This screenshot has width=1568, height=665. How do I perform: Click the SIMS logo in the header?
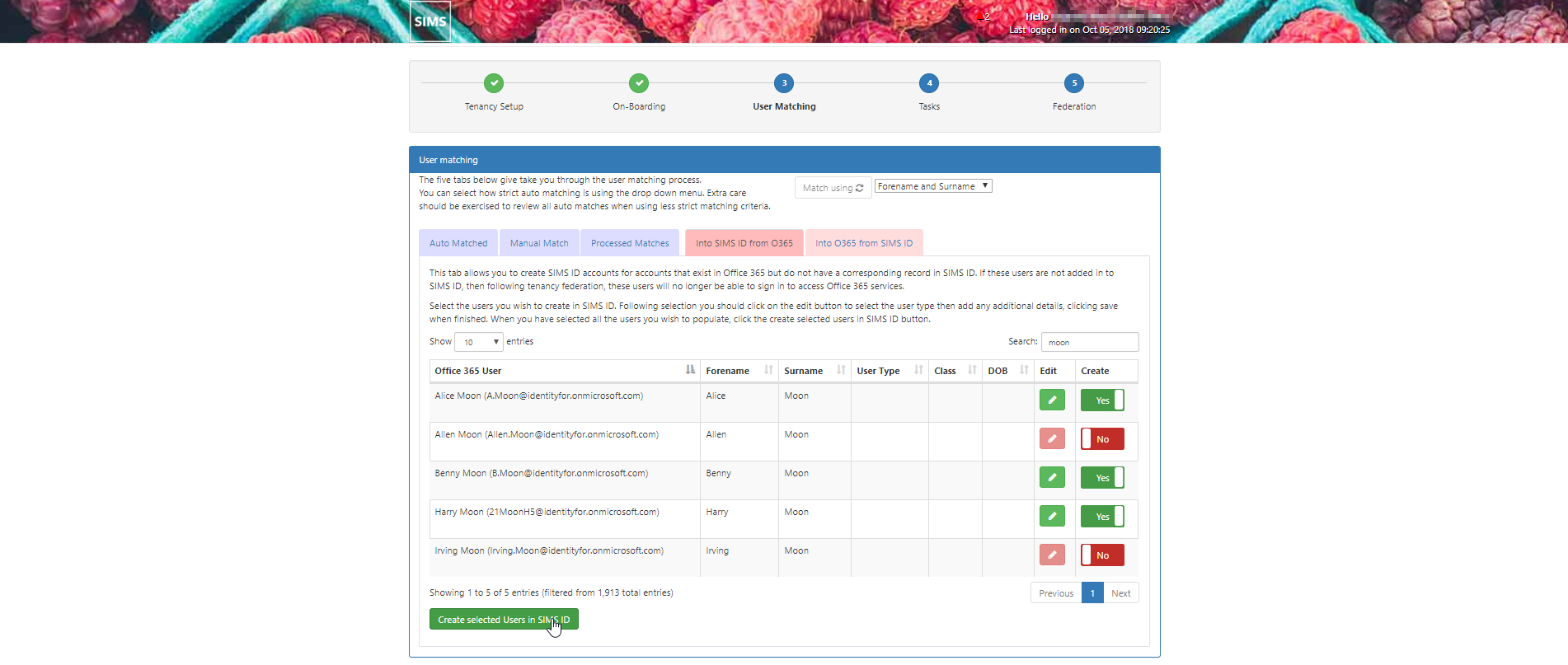point(430,21)
